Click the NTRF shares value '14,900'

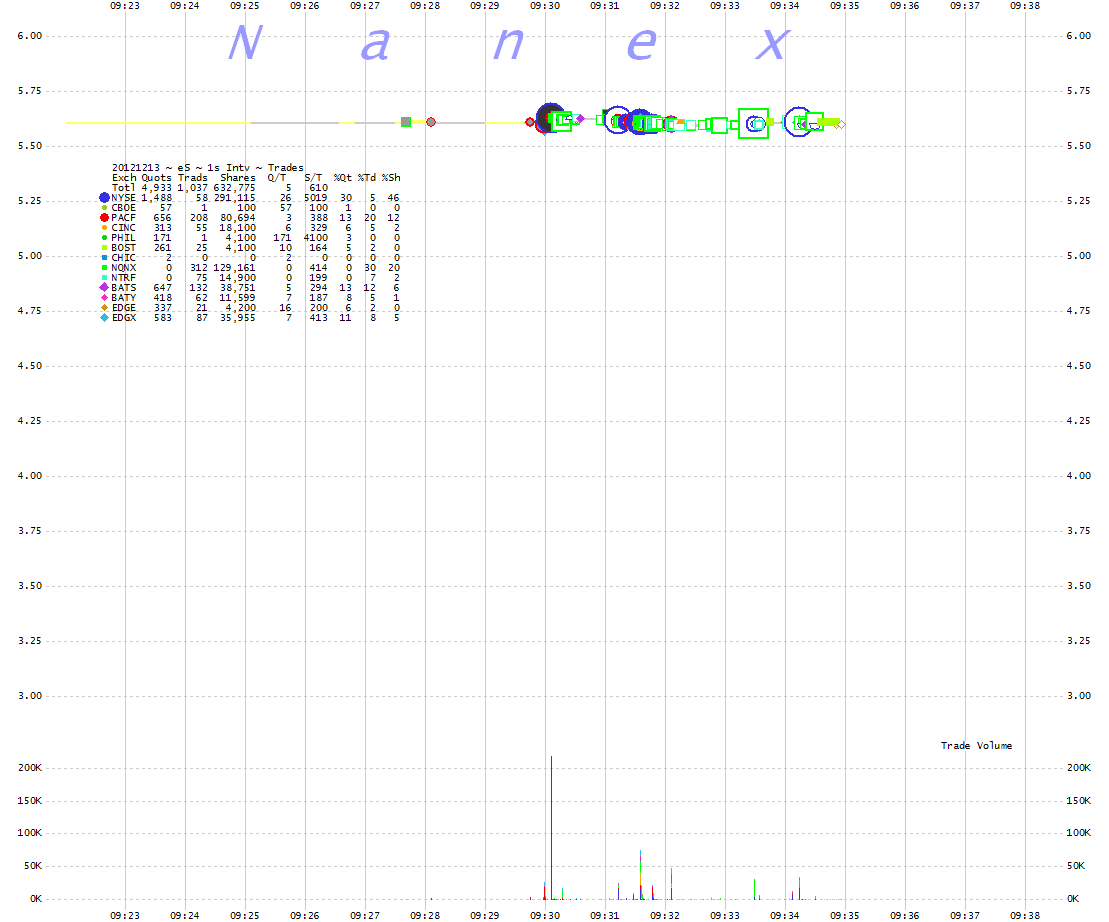tap(238, 278)
